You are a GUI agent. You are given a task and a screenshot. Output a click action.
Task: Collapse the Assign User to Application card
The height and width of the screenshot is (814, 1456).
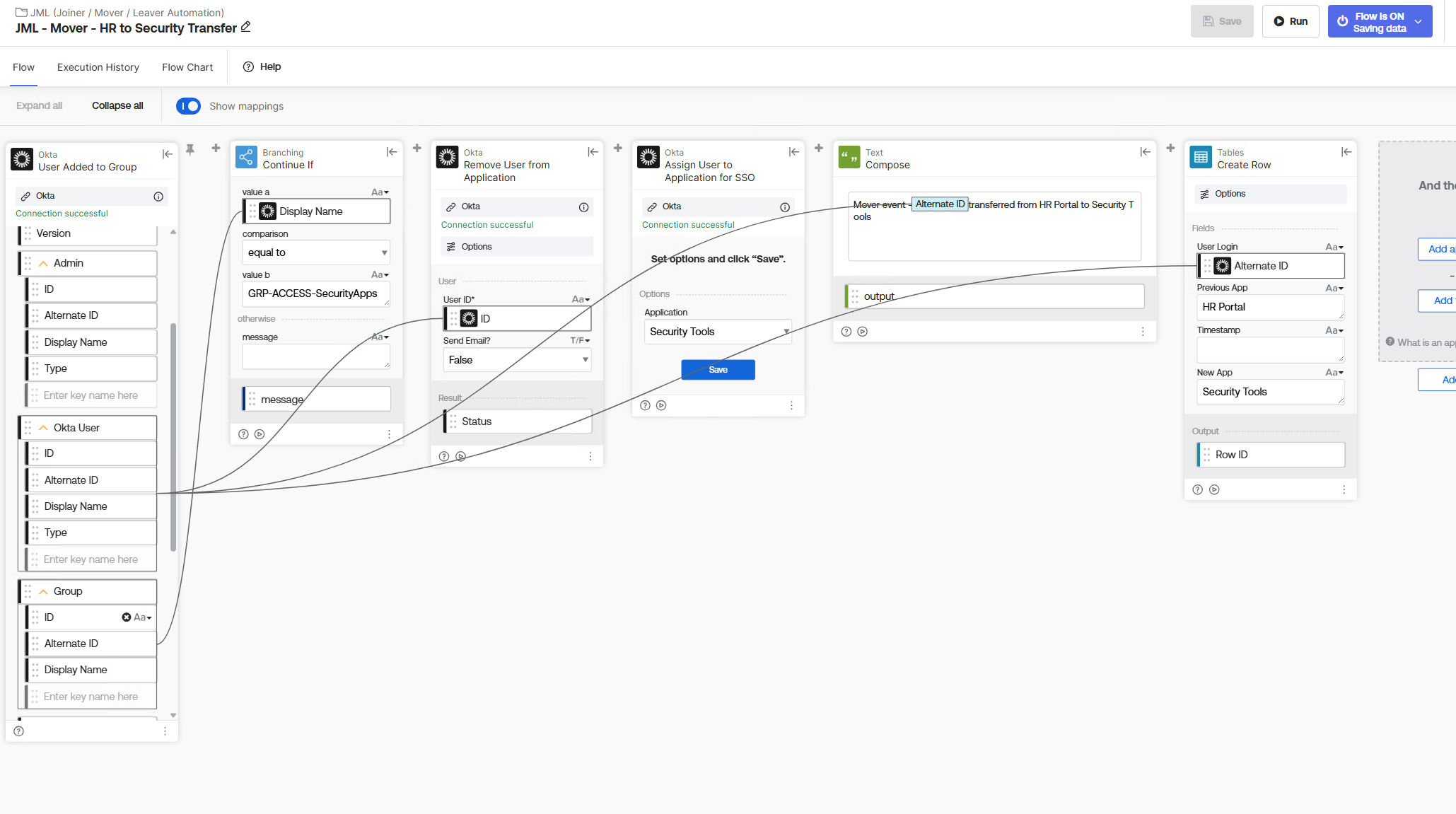[x=794, y=152]
